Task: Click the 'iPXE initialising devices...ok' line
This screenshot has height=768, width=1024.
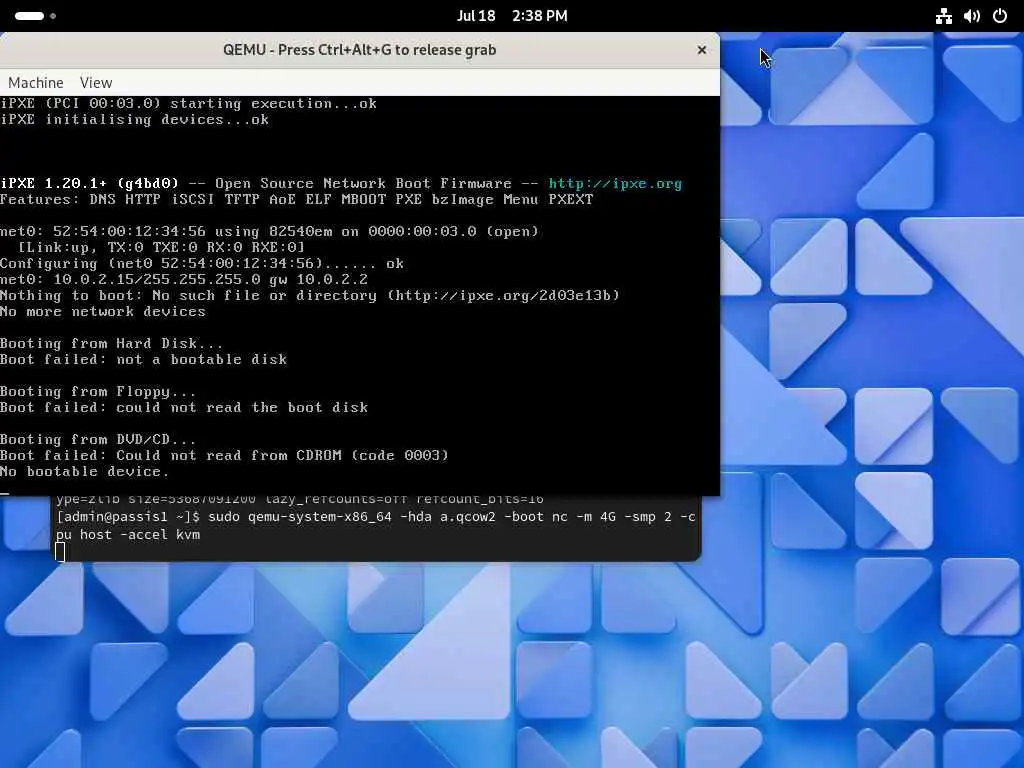Action: 134,120
